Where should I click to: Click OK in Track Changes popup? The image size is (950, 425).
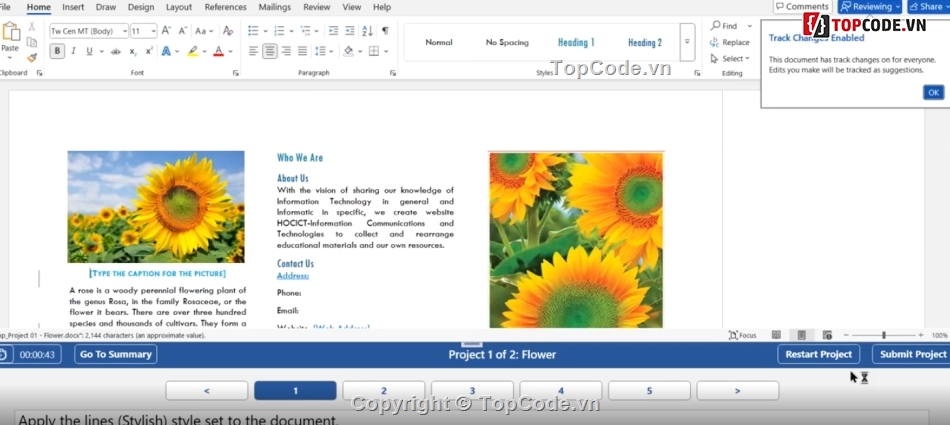tap(933, 92)
